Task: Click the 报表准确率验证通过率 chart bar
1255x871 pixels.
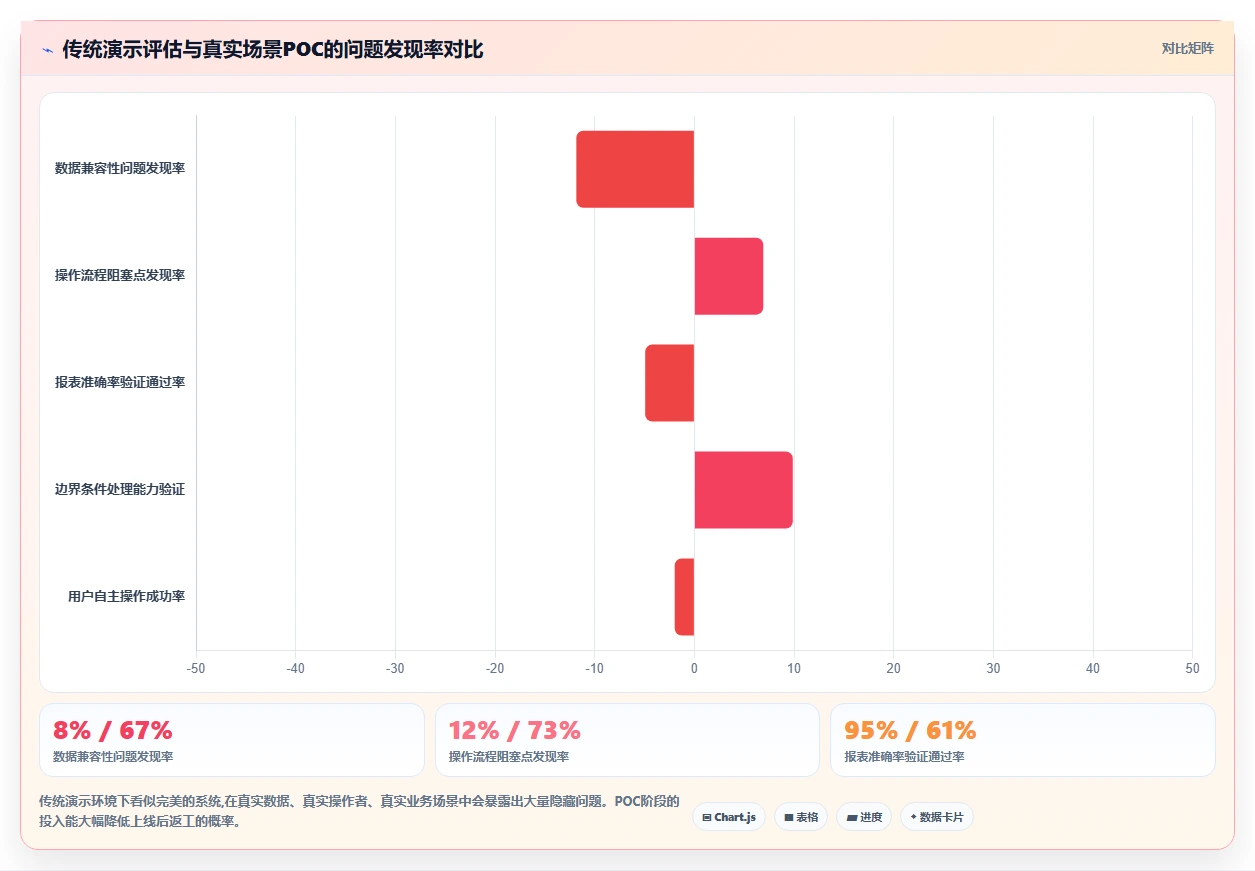Action: pyautogui.click(x=670, y=383)
